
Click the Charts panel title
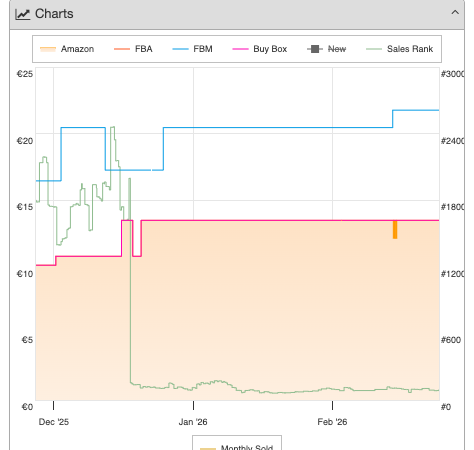coord(54,14)
